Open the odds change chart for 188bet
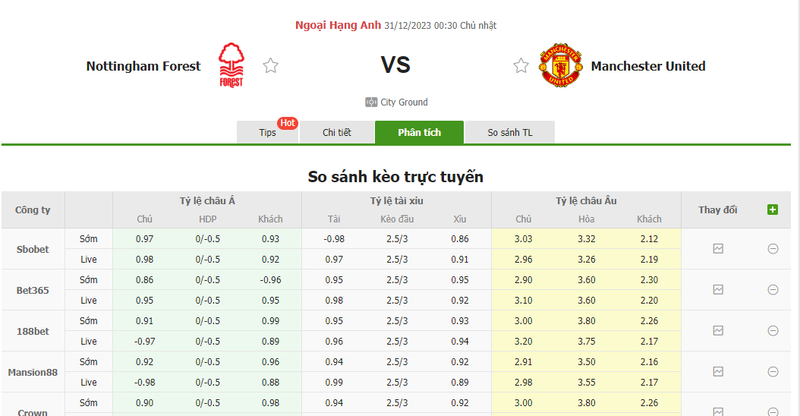Viewport: 800px width, 416px height. [x=718, y=330]
